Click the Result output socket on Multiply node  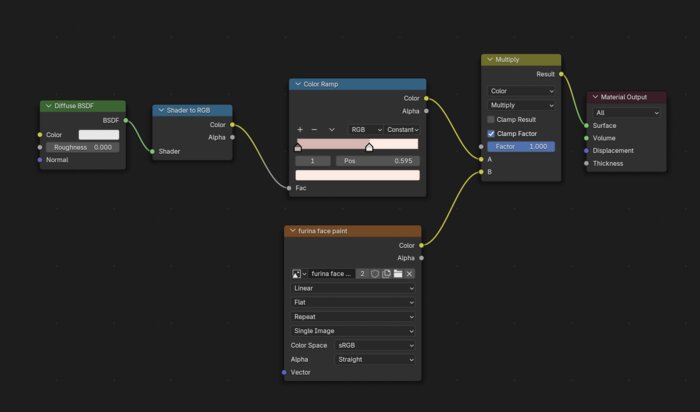click(x=561, y=74)
